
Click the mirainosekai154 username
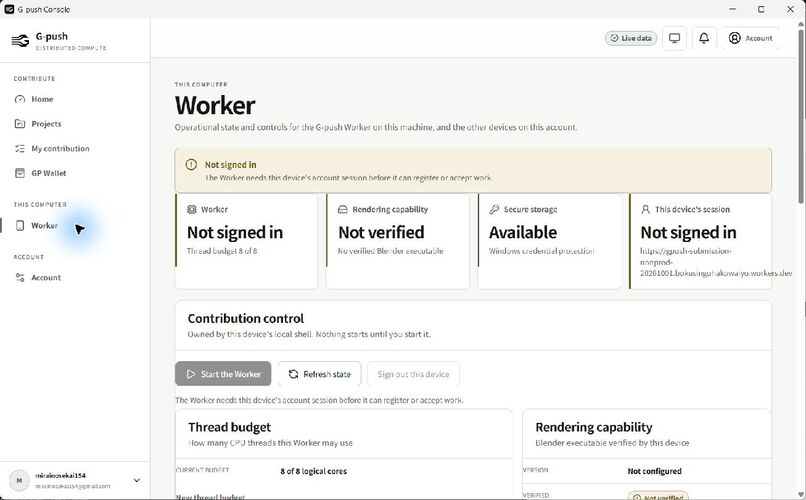click(60, 475)
